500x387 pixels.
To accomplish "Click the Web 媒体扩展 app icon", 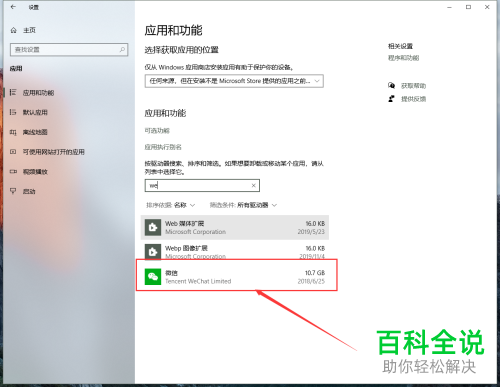I will 153,227.
